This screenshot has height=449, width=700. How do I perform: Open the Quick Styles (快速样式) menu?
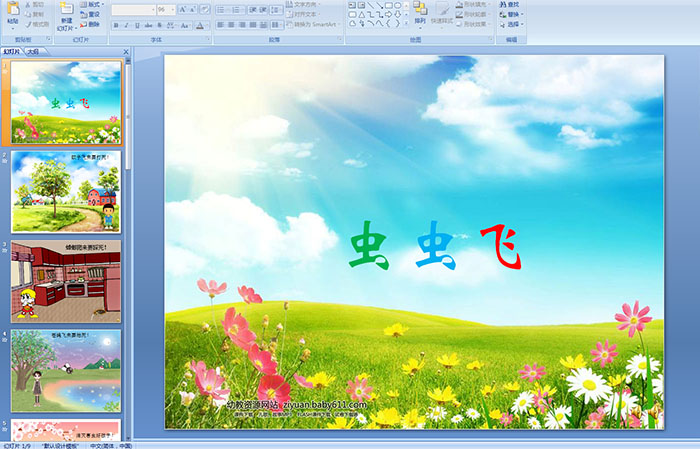pos(442,13)
